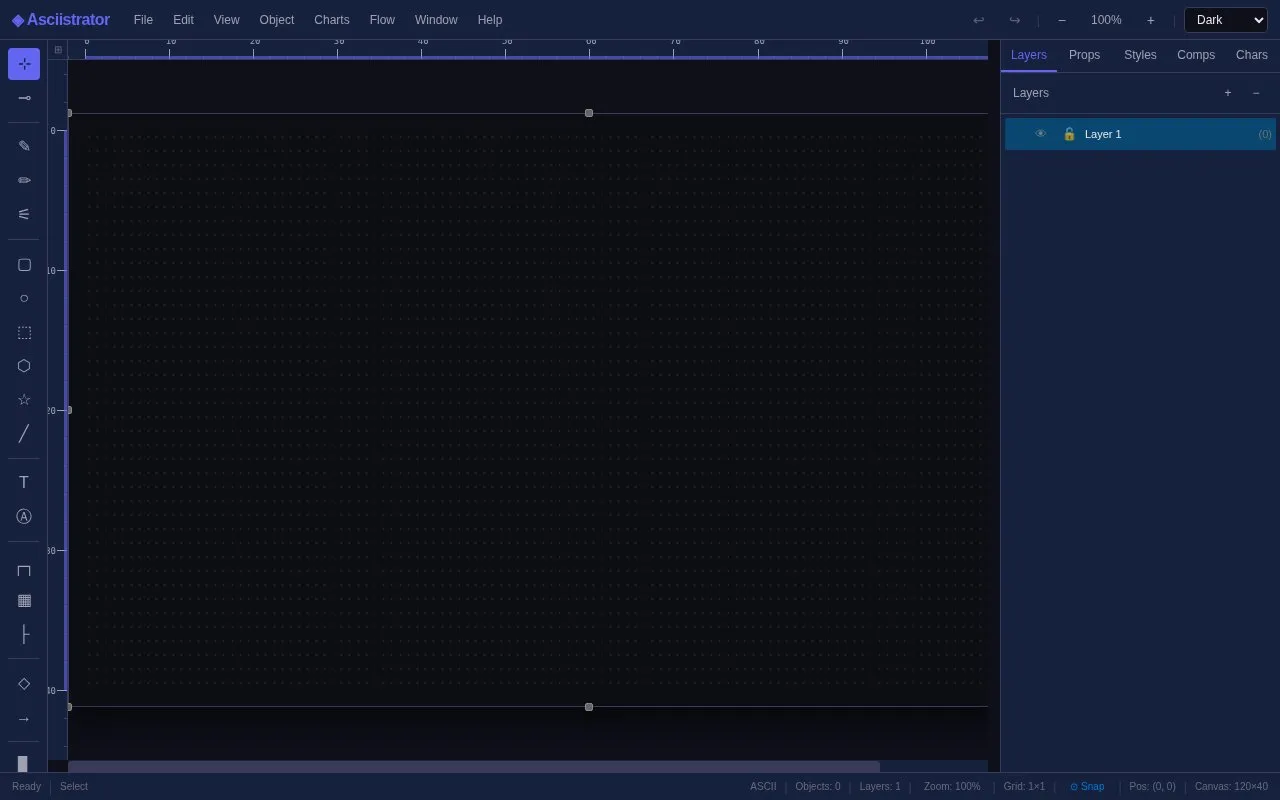Select the Ellipse tool
This screenshot has height=800, width=1280.
coord(24,298)
